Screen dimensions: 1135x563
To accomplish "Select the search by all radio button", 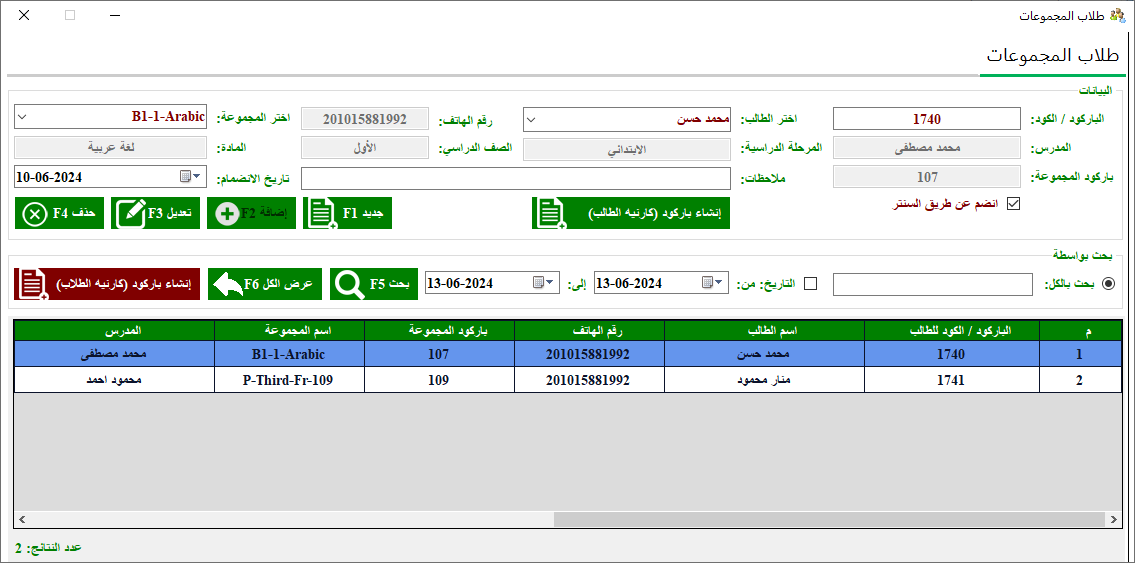I will 1108,284.
